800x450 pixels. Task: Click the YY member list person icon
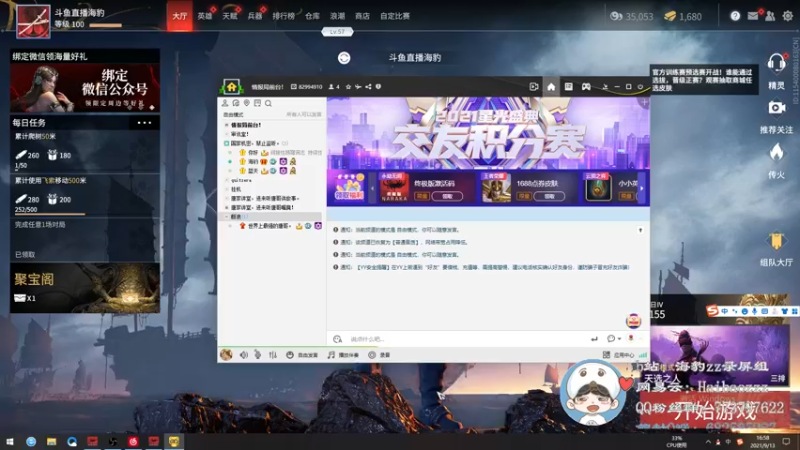point(225,103)
